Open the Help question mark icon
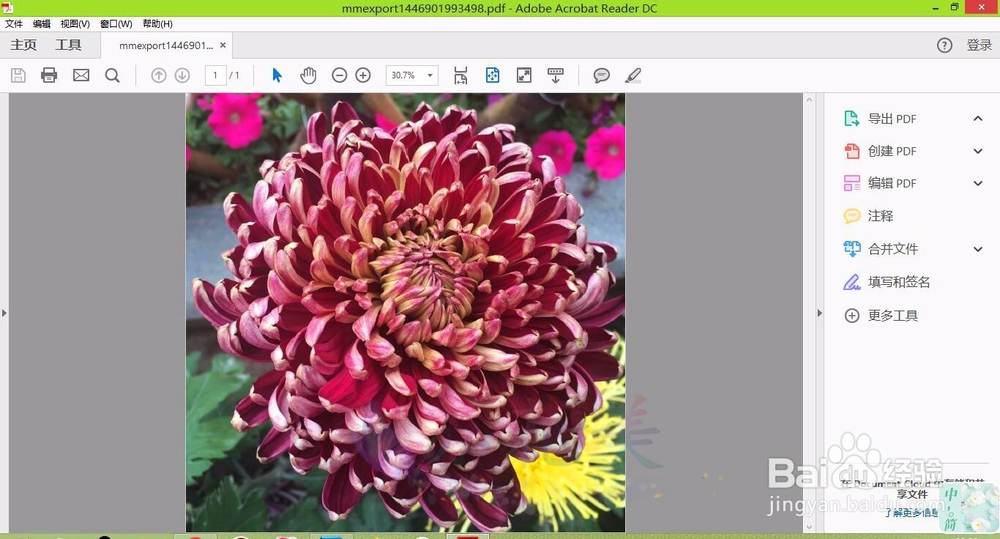The image size is (1000, 539). coord(945,45)
